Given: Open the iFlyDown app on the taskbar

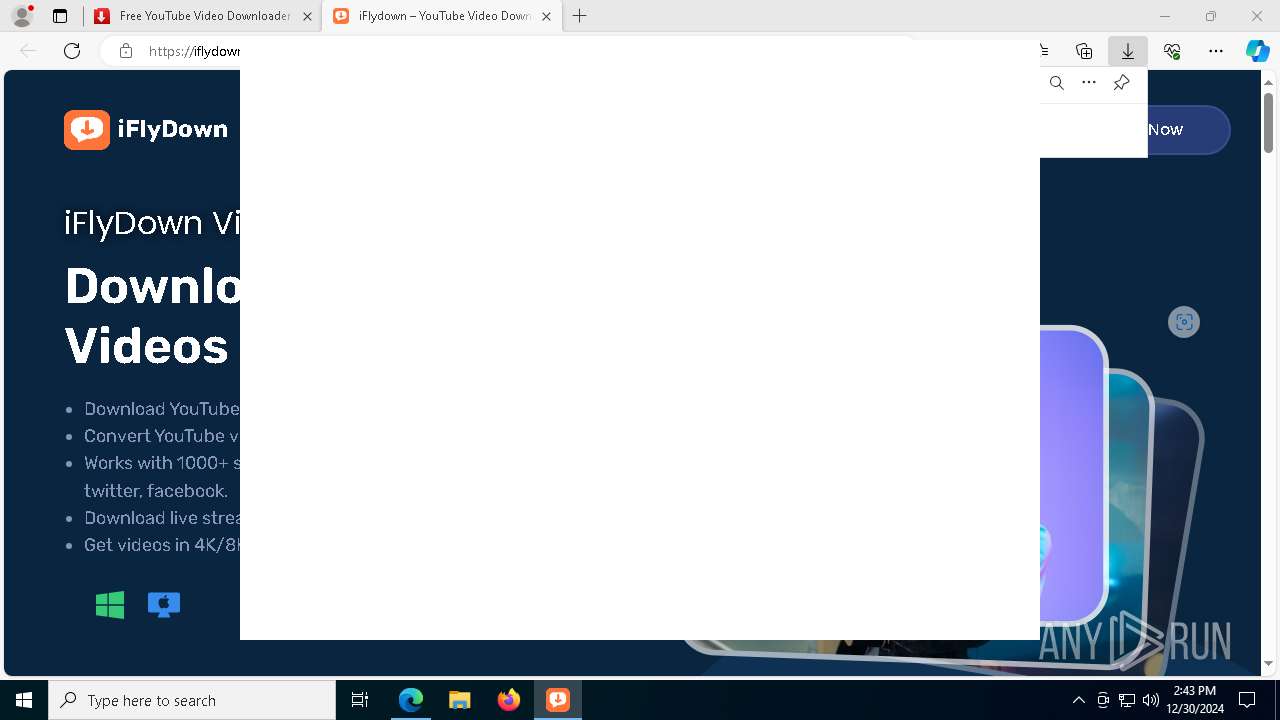Looking at the screenshot, I should (558, 700).
